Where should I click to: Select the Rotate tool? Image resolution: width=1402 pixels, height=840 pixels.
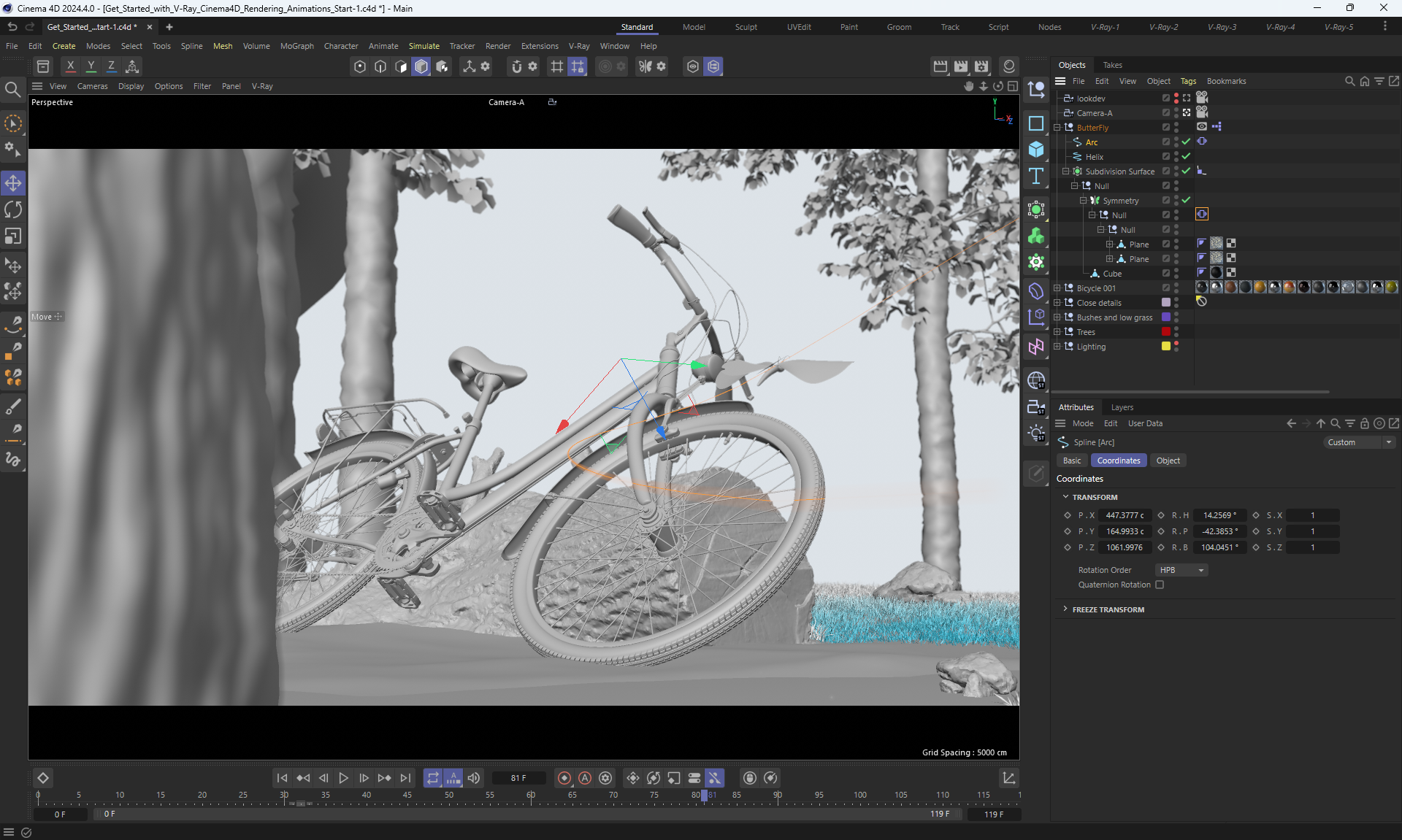pos(13,210)
